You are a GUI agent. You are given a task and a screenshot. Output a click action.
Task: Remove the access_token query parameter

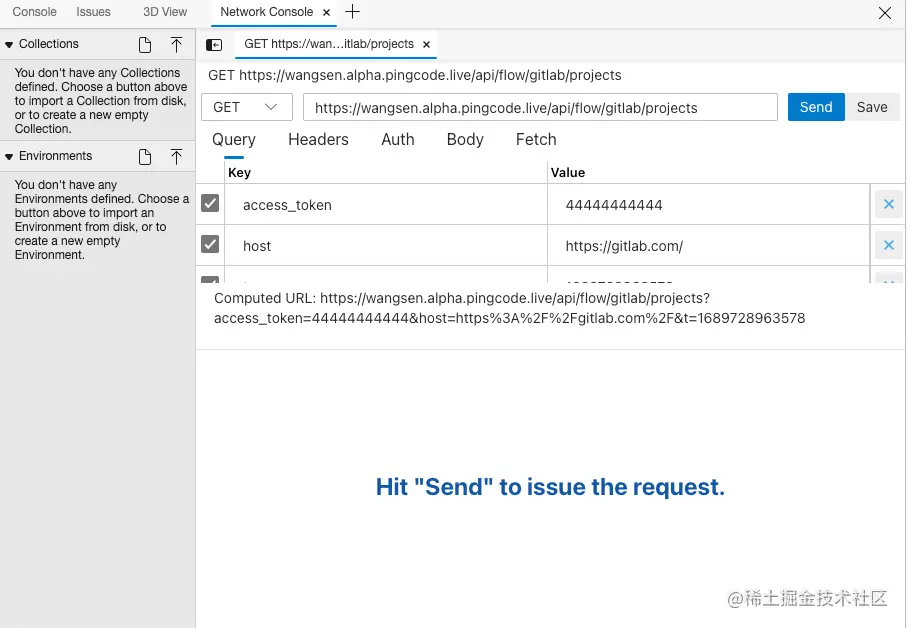pos(889,203)
